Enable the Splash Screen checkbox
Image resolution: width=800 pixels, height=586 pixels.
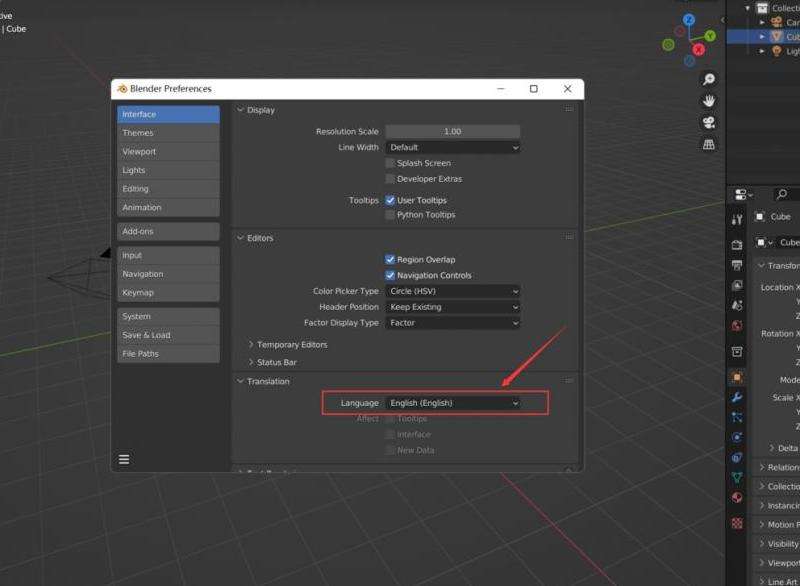click(x=390, y=163)
